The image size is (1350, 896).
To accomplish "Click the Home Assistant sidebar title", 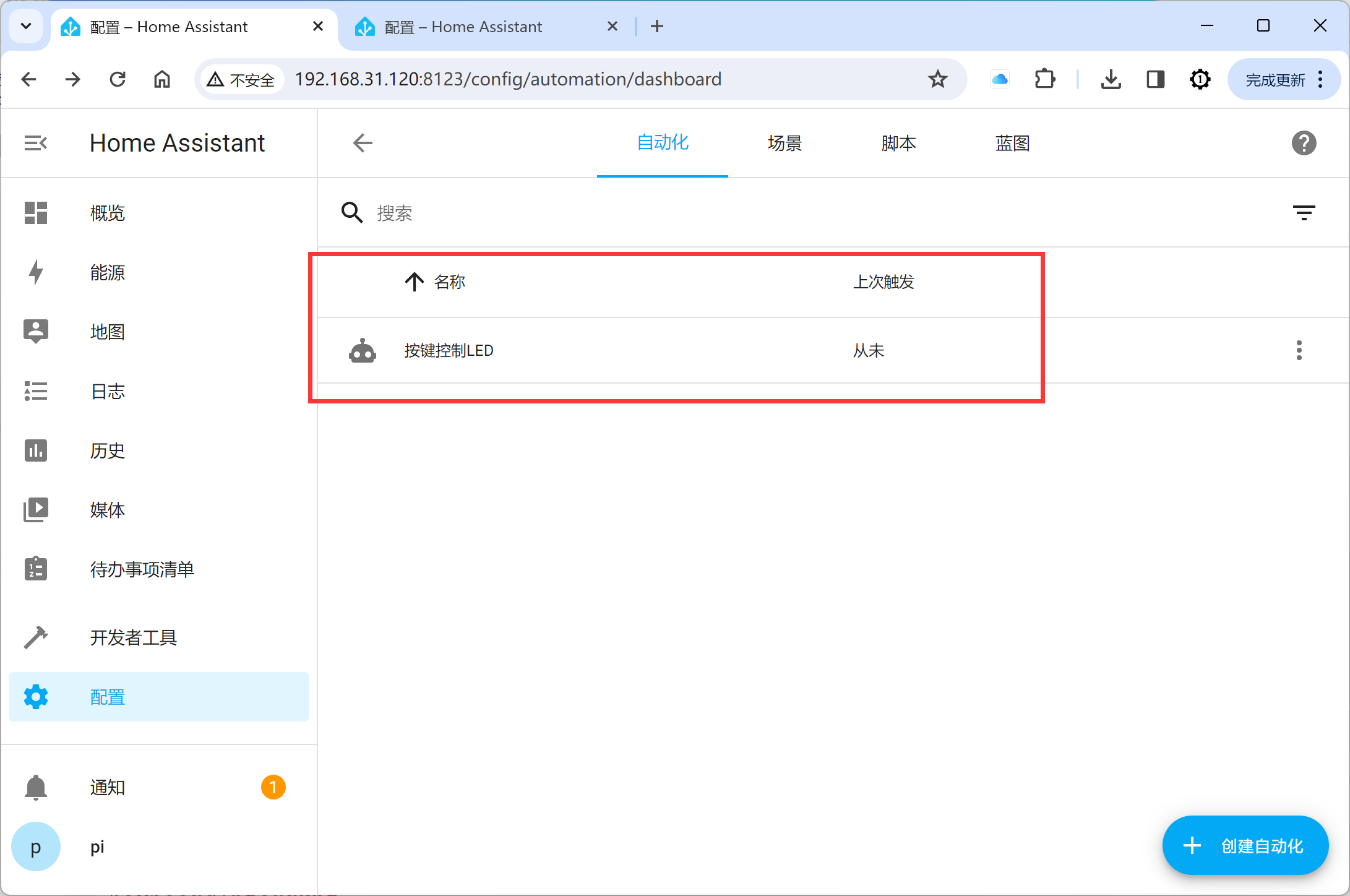I will pyautogui.click(x=177, y=143).
